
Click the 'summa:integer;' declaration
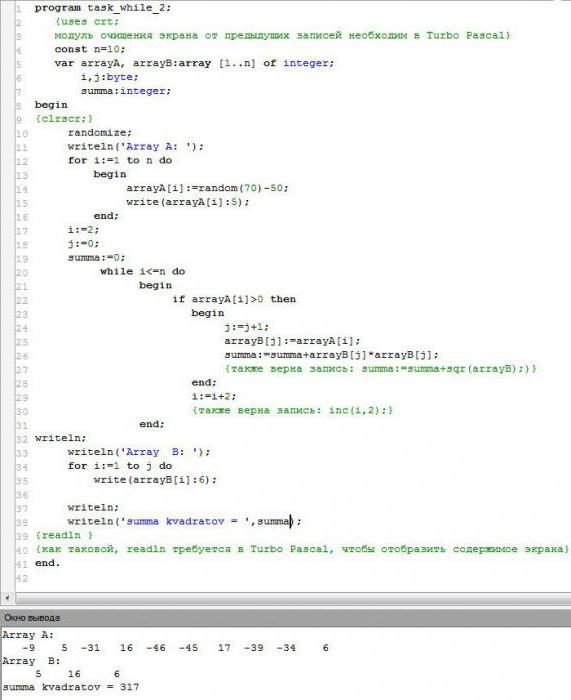coord(125,91)
